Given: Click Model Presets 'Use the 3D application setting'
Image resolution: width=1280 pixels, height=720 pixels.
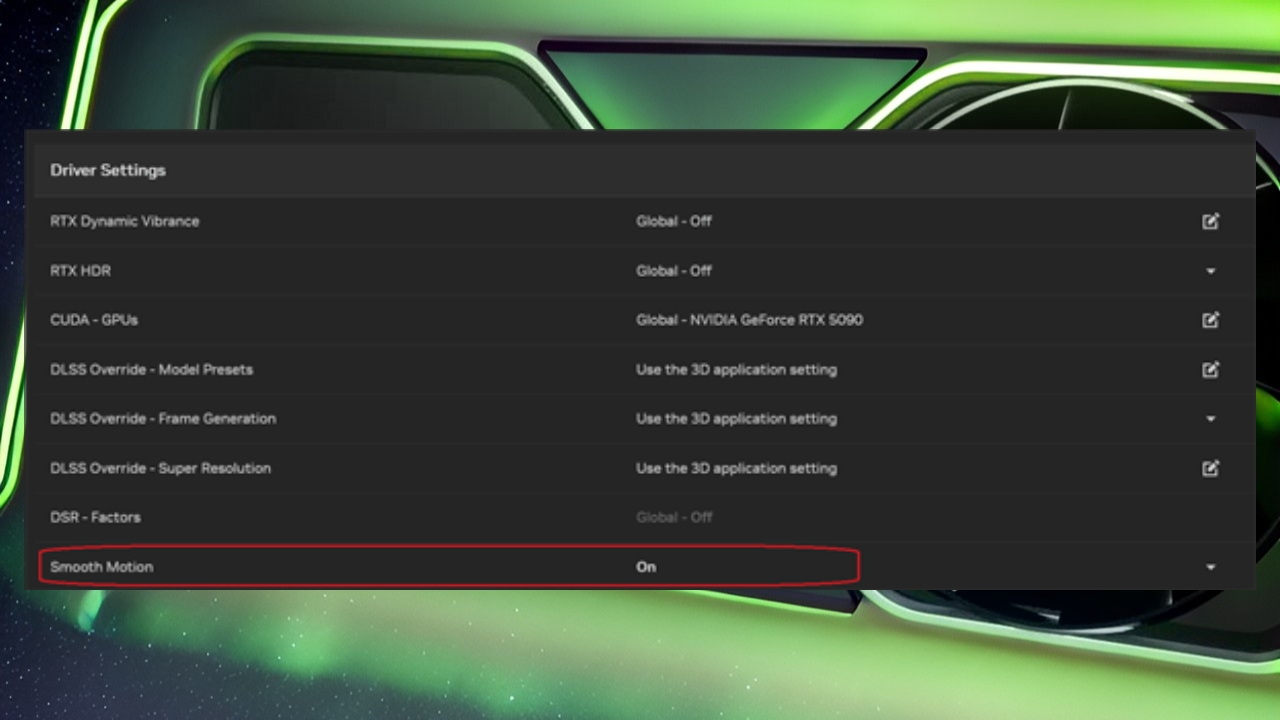Looking at the screenshot, I should coord(736,369).
